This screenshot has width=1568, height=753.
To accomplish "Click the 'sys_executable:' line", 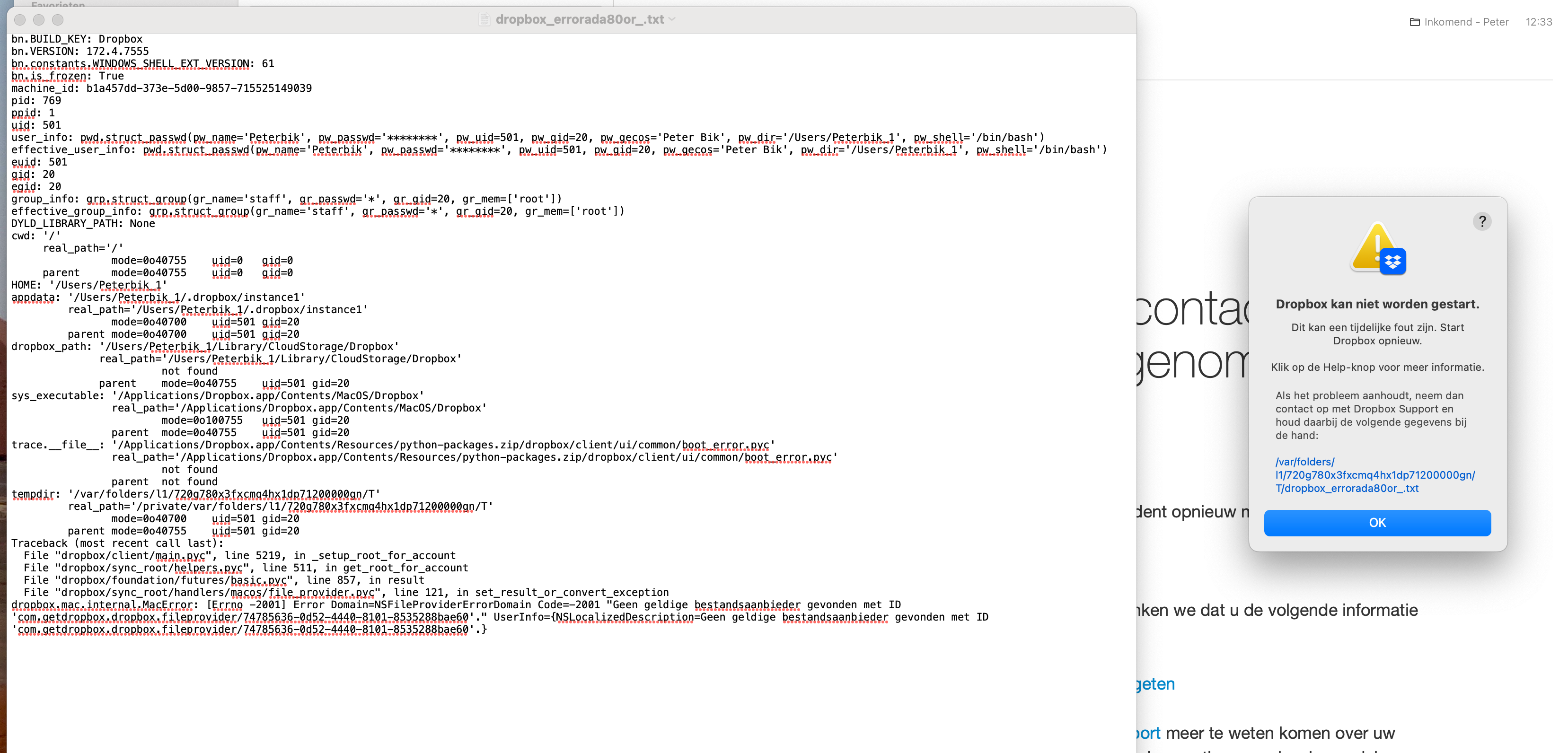I will pyautogui.click(x=218, y=396).
